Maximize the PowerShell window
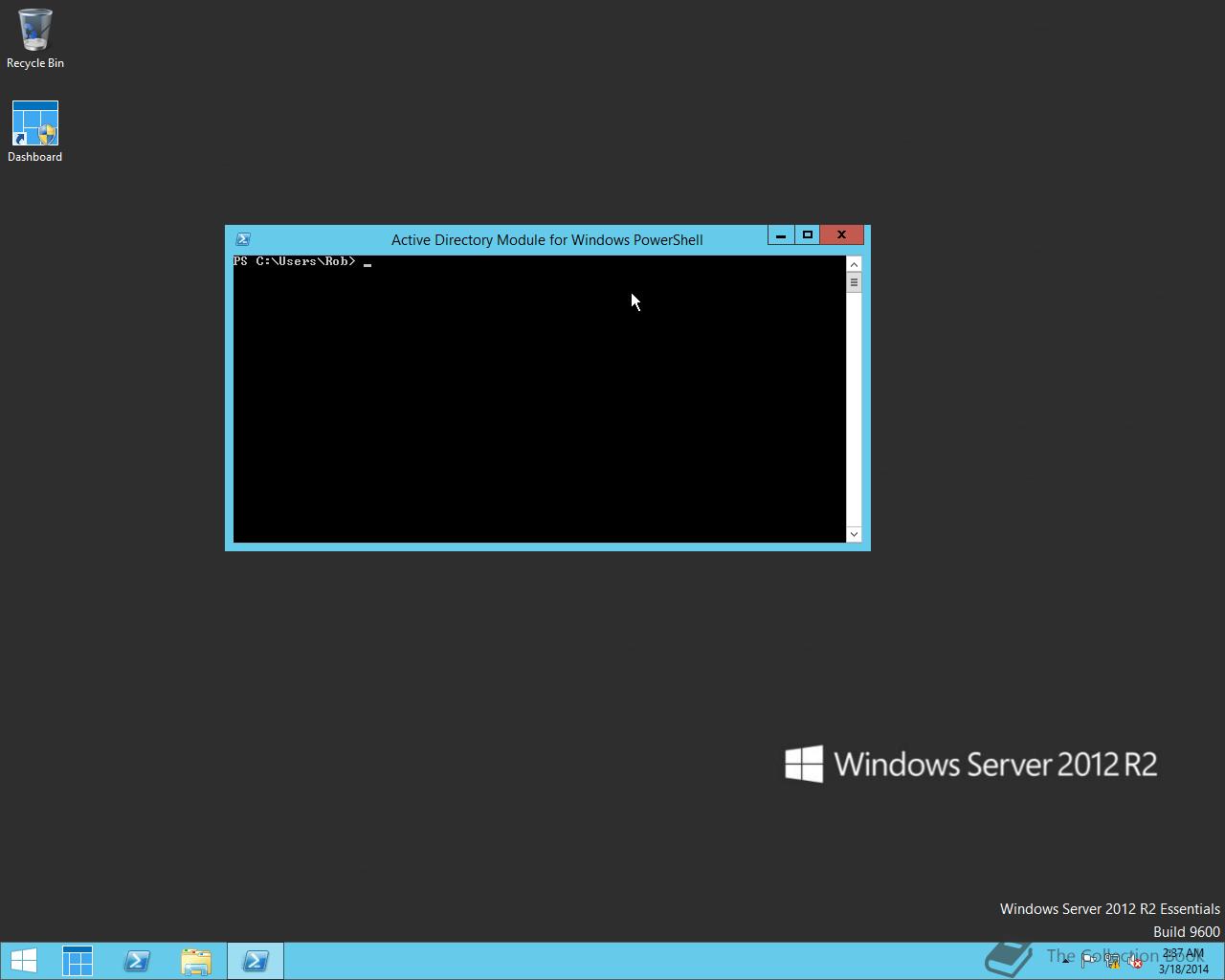This screenshot has width=1225, height=980. click(807, 235)
